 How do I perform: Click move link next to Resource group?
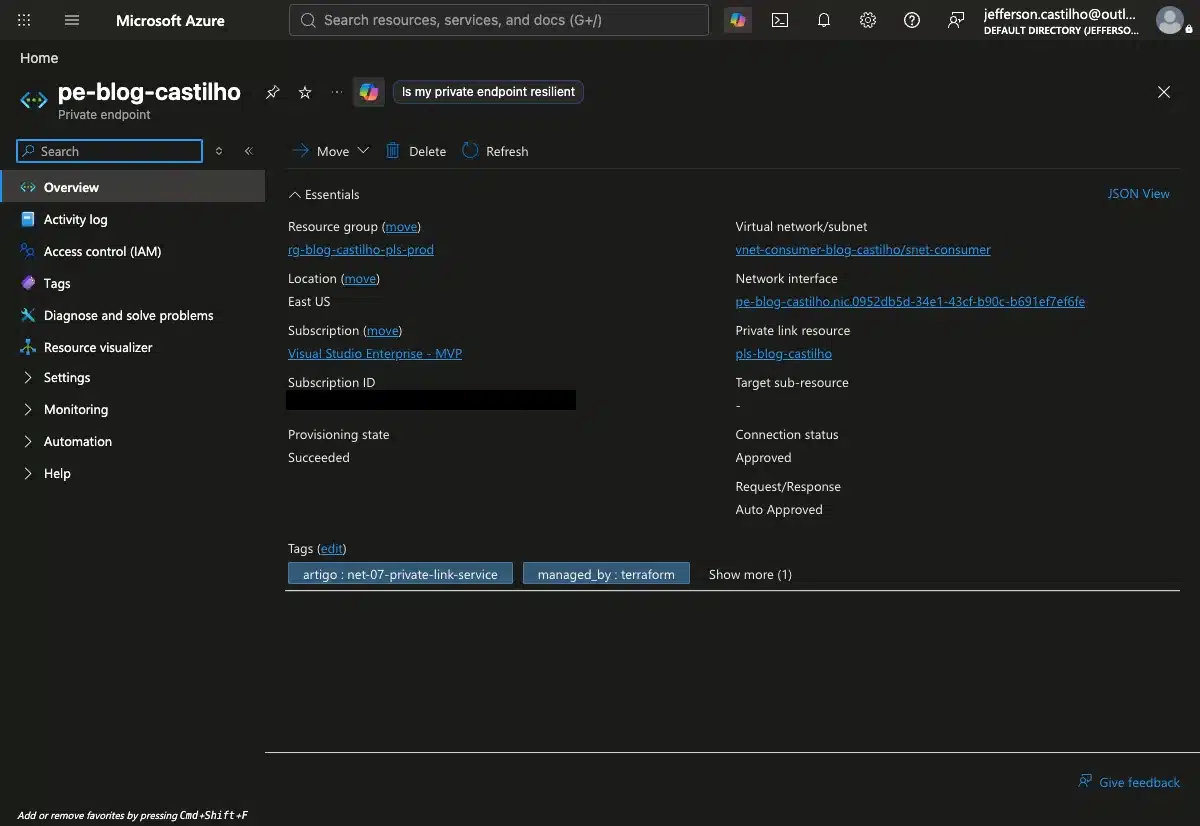click(401, 227)
